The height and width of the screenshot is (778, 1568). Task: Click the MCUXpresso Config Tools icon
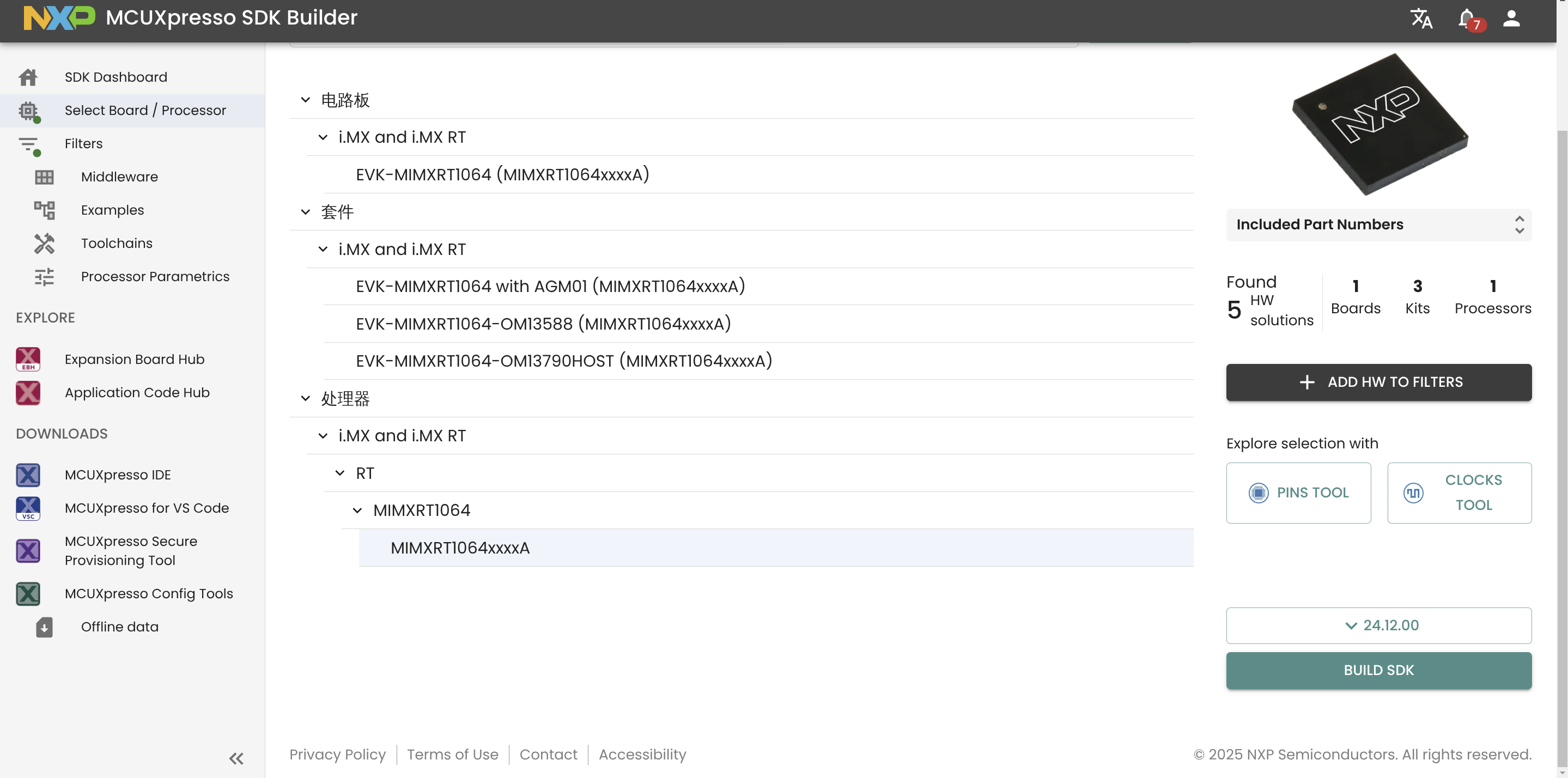pyautogui.click(x=28, y=593)
